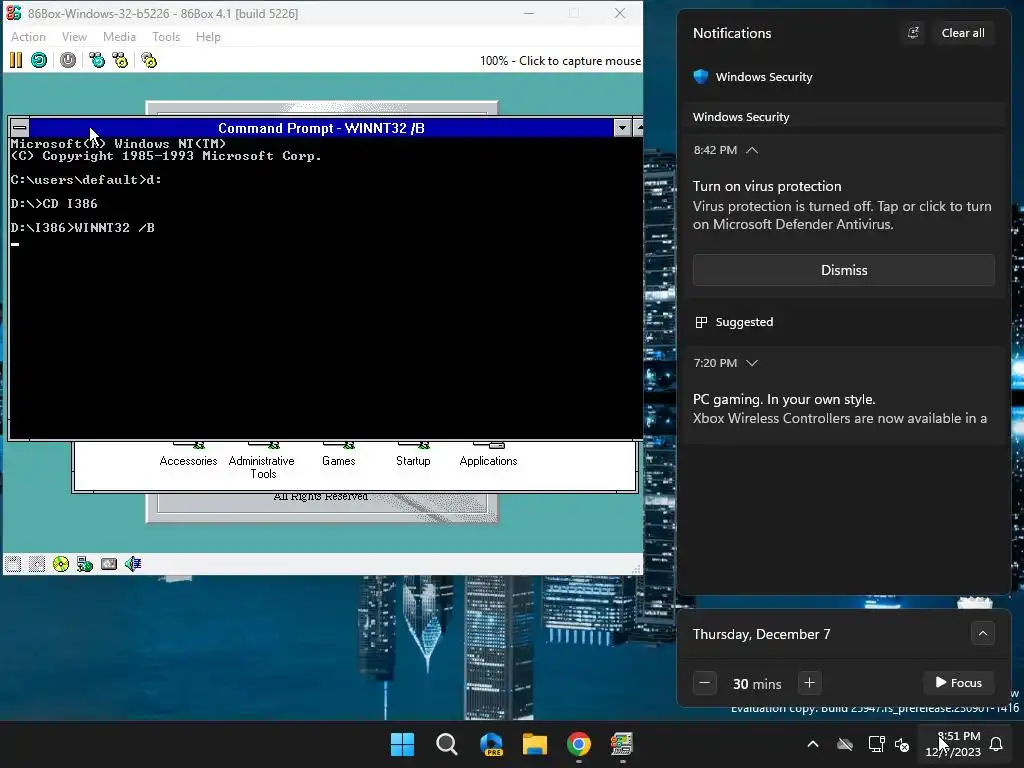
Task: Open the Games program group
Action: click(338, 455)
